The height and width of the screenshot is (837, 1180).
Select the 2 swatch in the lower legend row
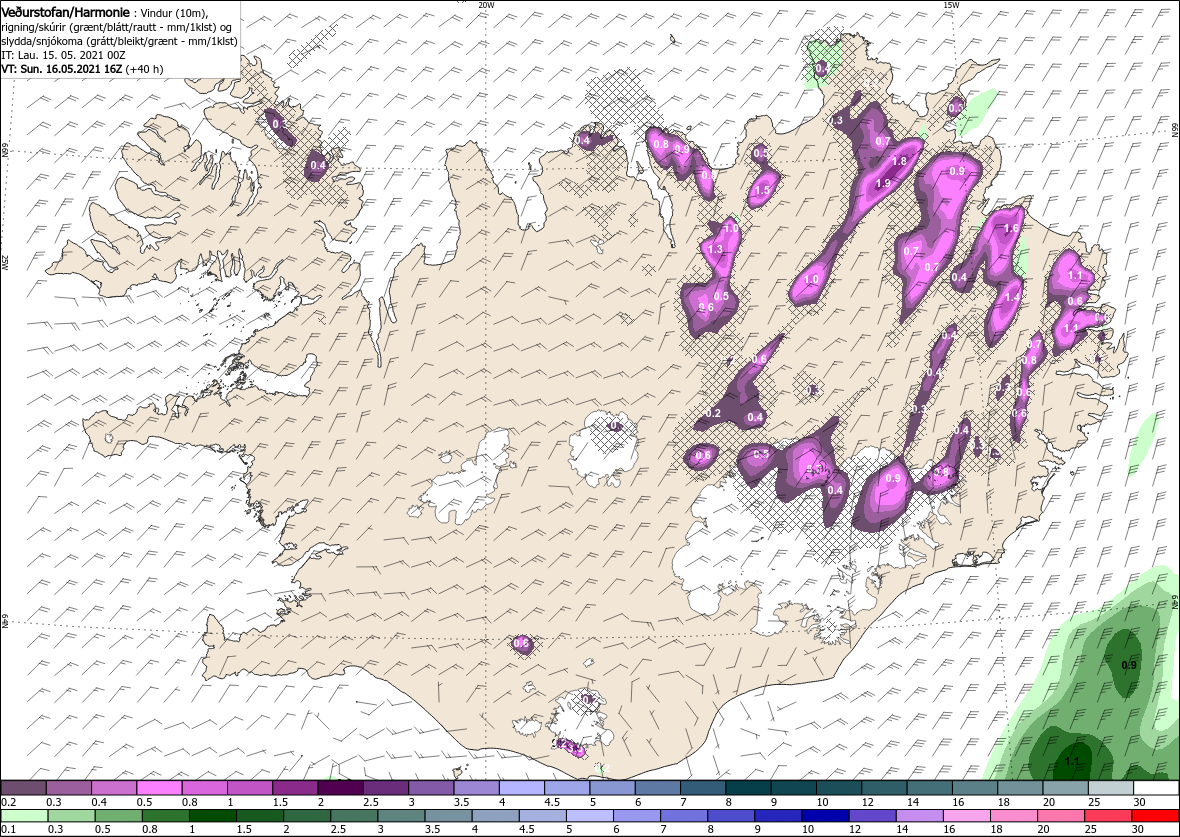click(307, 816)
